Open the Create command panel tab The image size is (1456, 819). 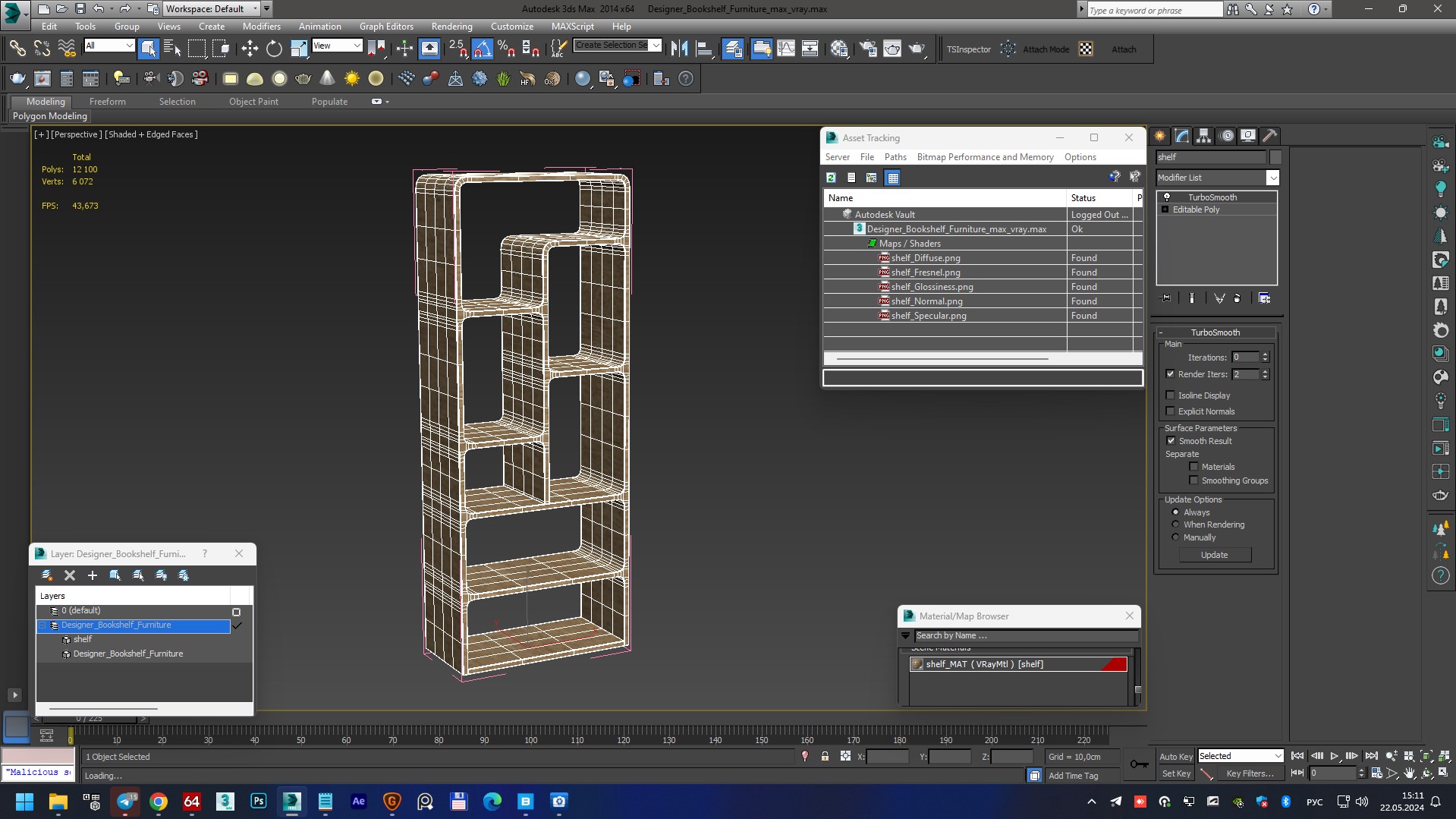(x=1160, y=136)
